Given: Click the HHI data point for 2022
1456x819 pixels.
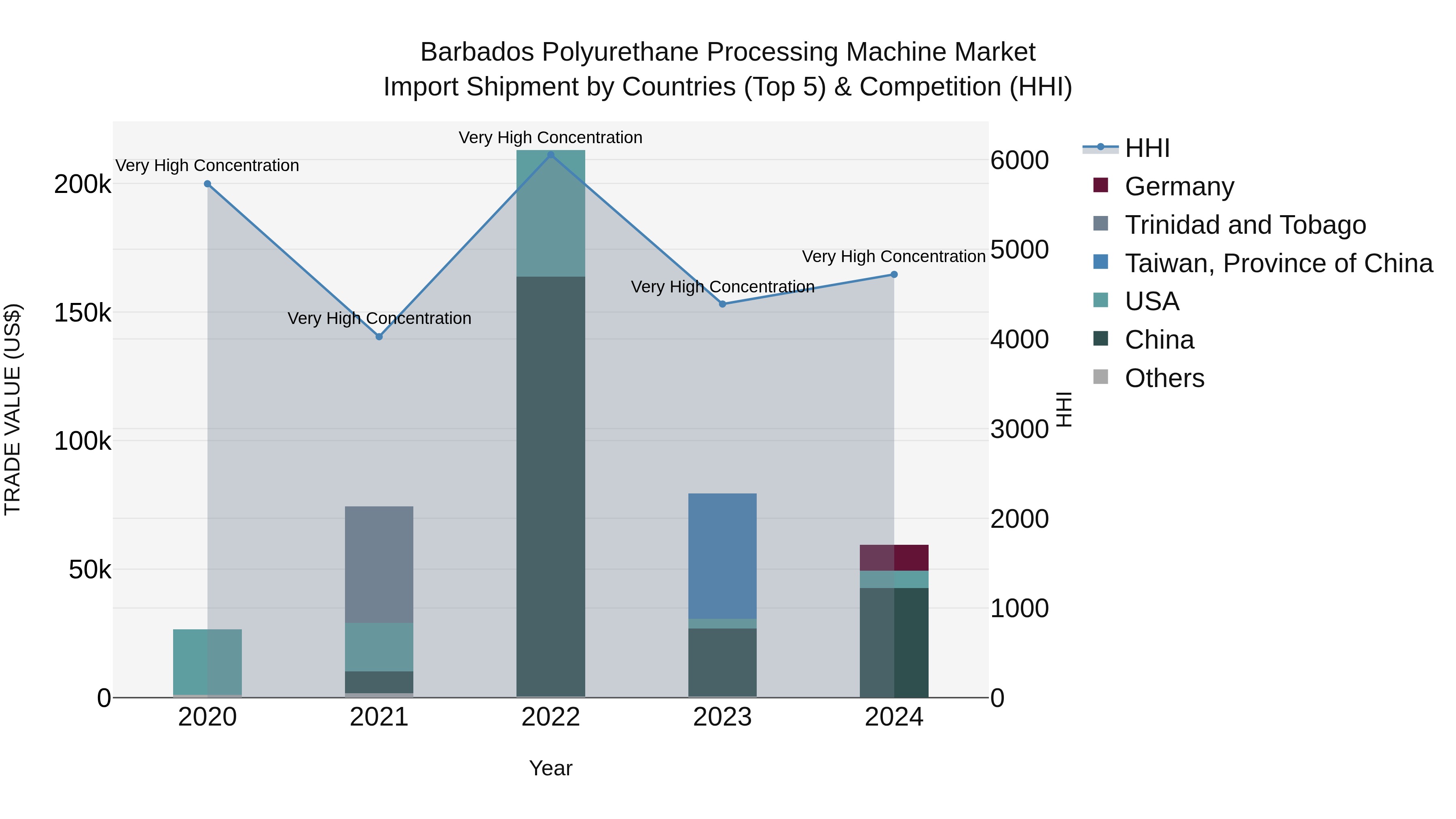Looking at the screenshot, I should 551,155.
